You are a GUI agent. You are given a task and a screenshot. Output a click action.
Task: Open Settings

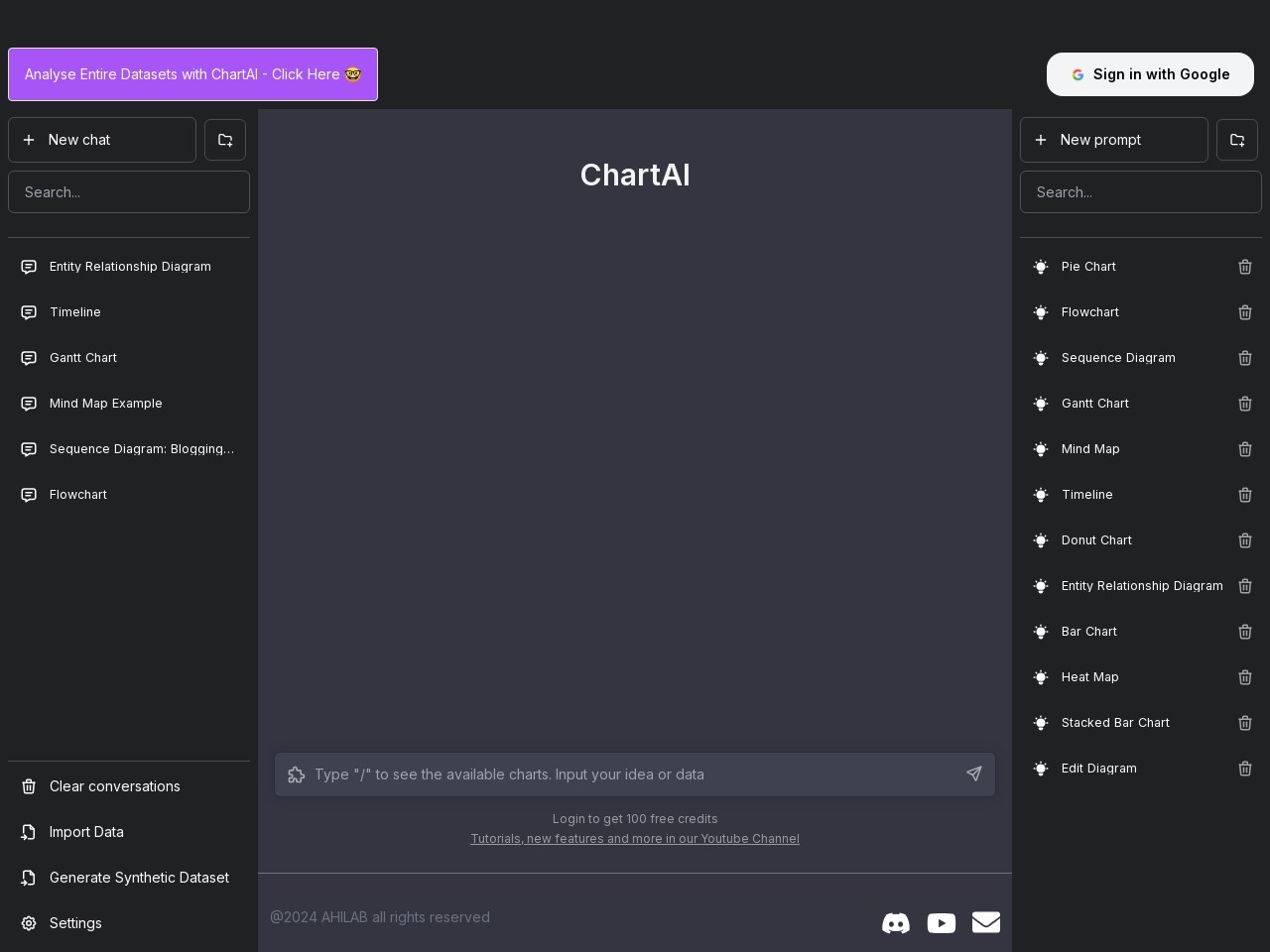coord(129,923)
